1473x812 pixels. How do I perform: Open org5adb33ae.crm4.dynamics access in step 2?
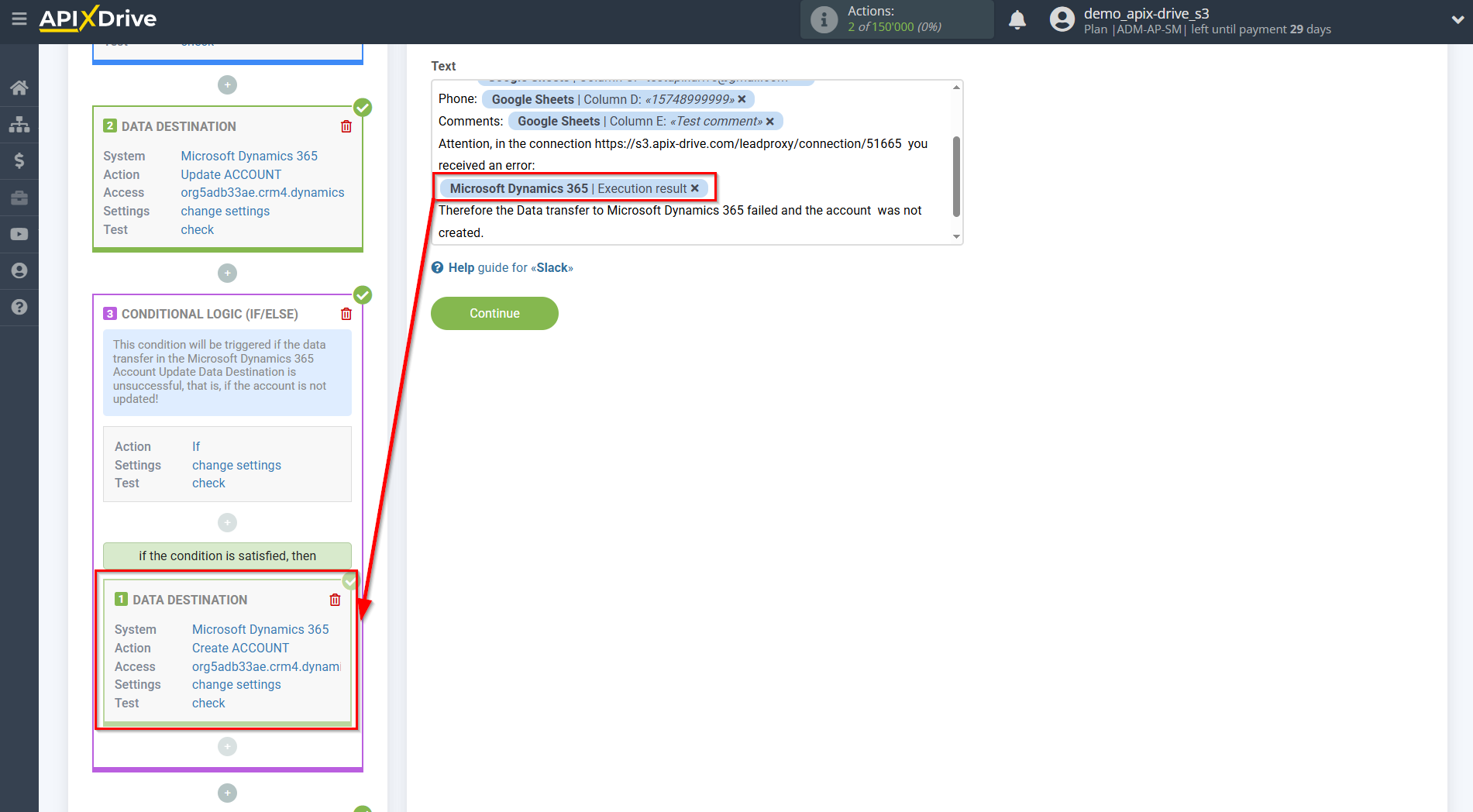[x=263, y=192]
